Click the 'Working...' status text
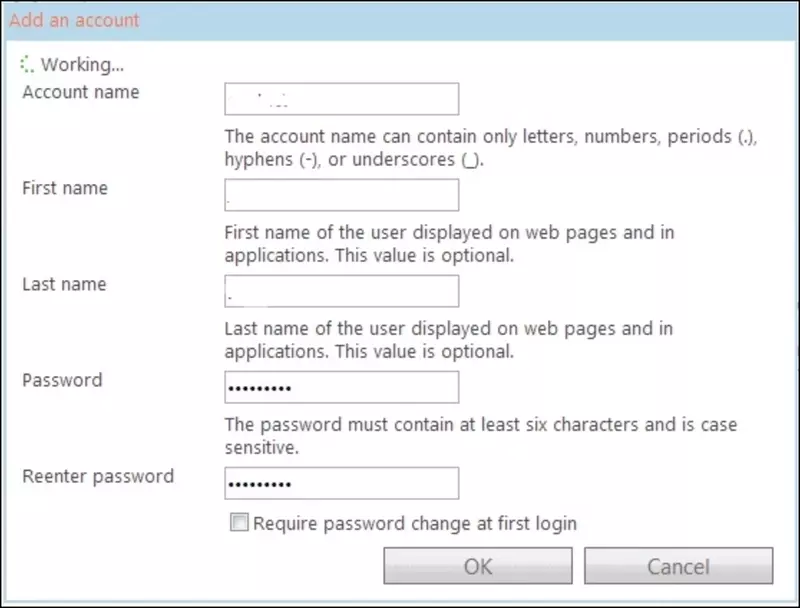This screenshot has width=800, height=608. coord(82,65)
